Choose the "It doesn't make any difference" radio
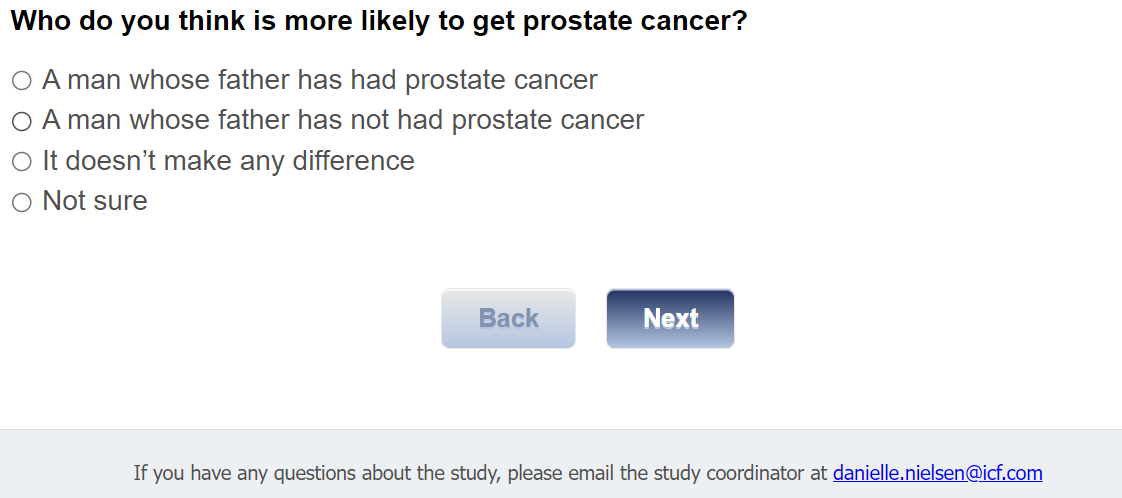This screenshot has height=498, width=1122. point(21,161)
